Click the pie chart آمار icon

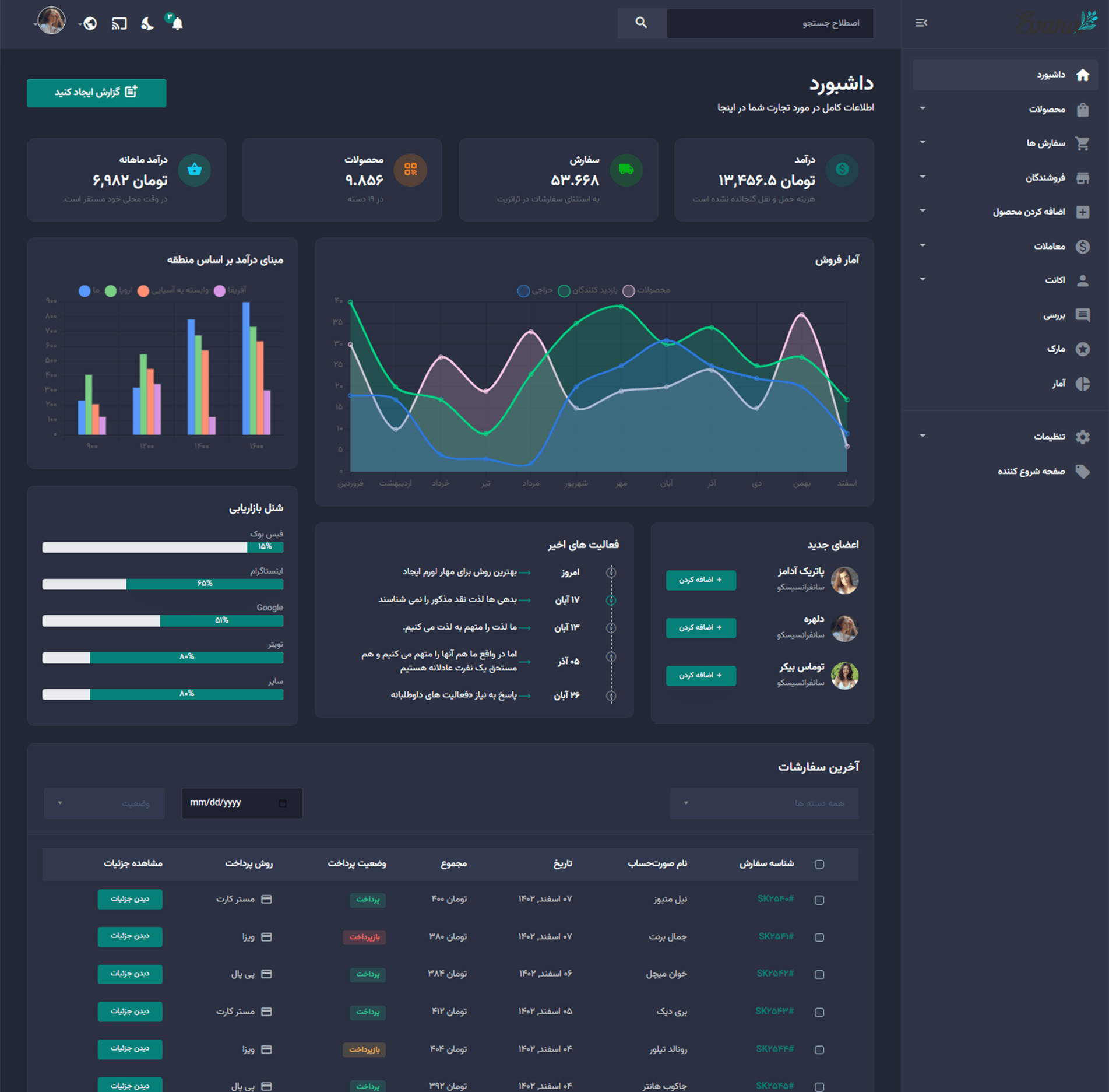click(1083, 384)
